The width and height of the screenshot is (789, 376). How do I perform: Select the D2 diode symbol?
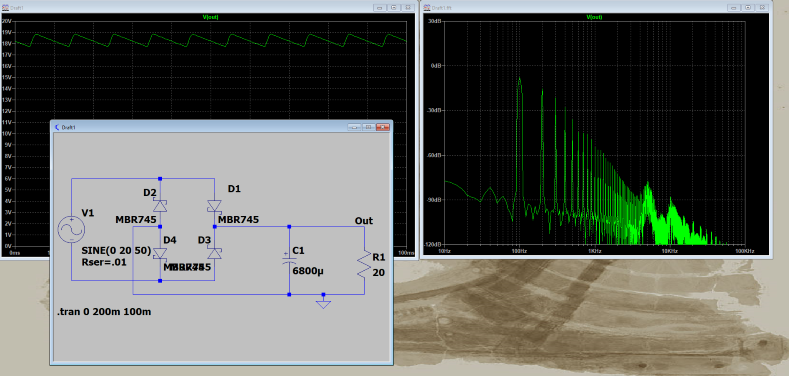[x=160, y=206]
